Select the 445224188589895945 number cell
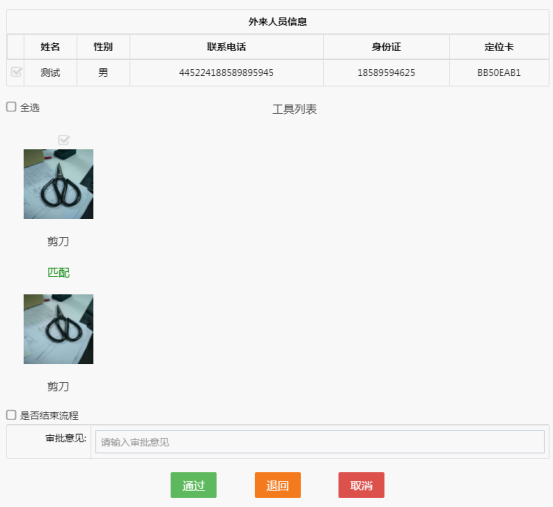 click(226, 73)
